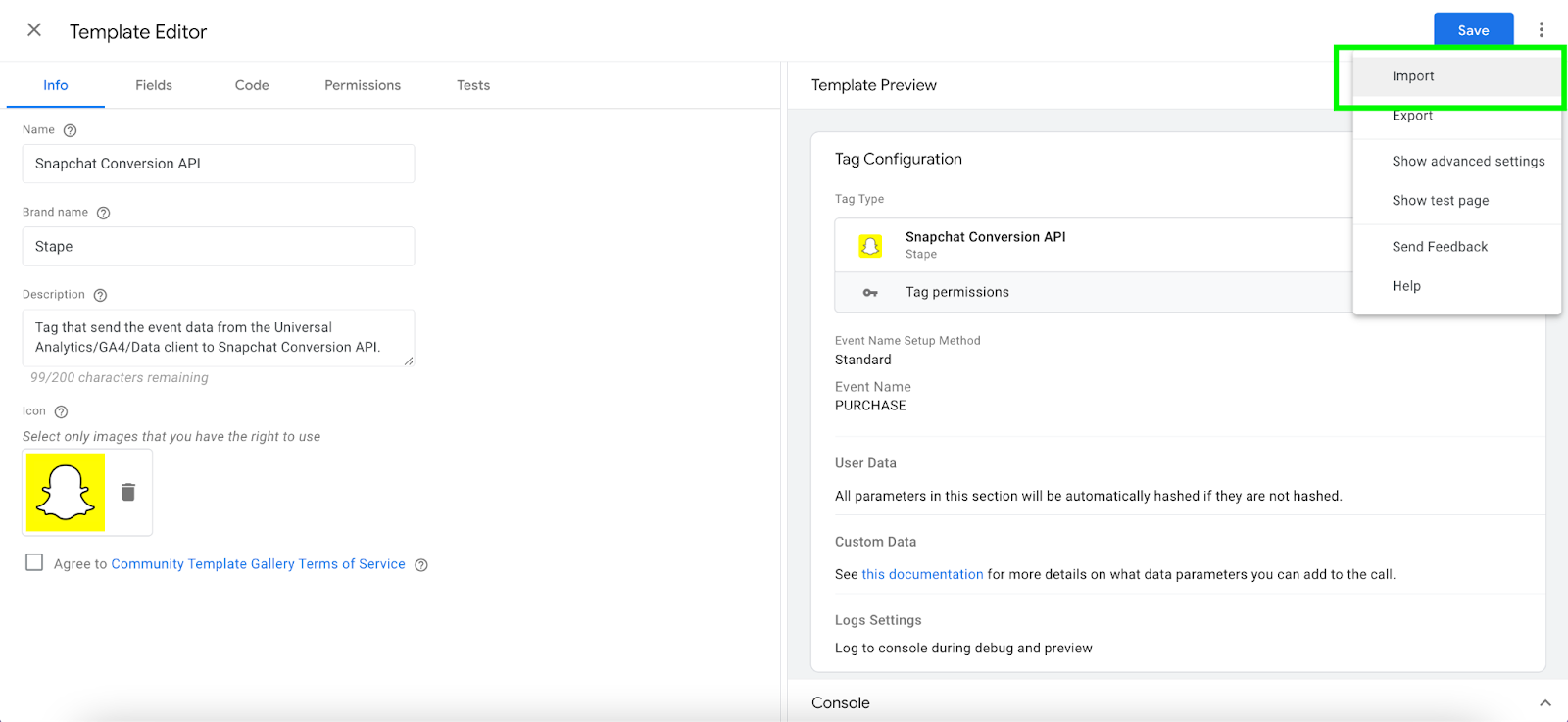Viewport: 1568px width, 722px height.
Task: Open Community Template Gallery Terms of Service link
Action: pos(258,564)
